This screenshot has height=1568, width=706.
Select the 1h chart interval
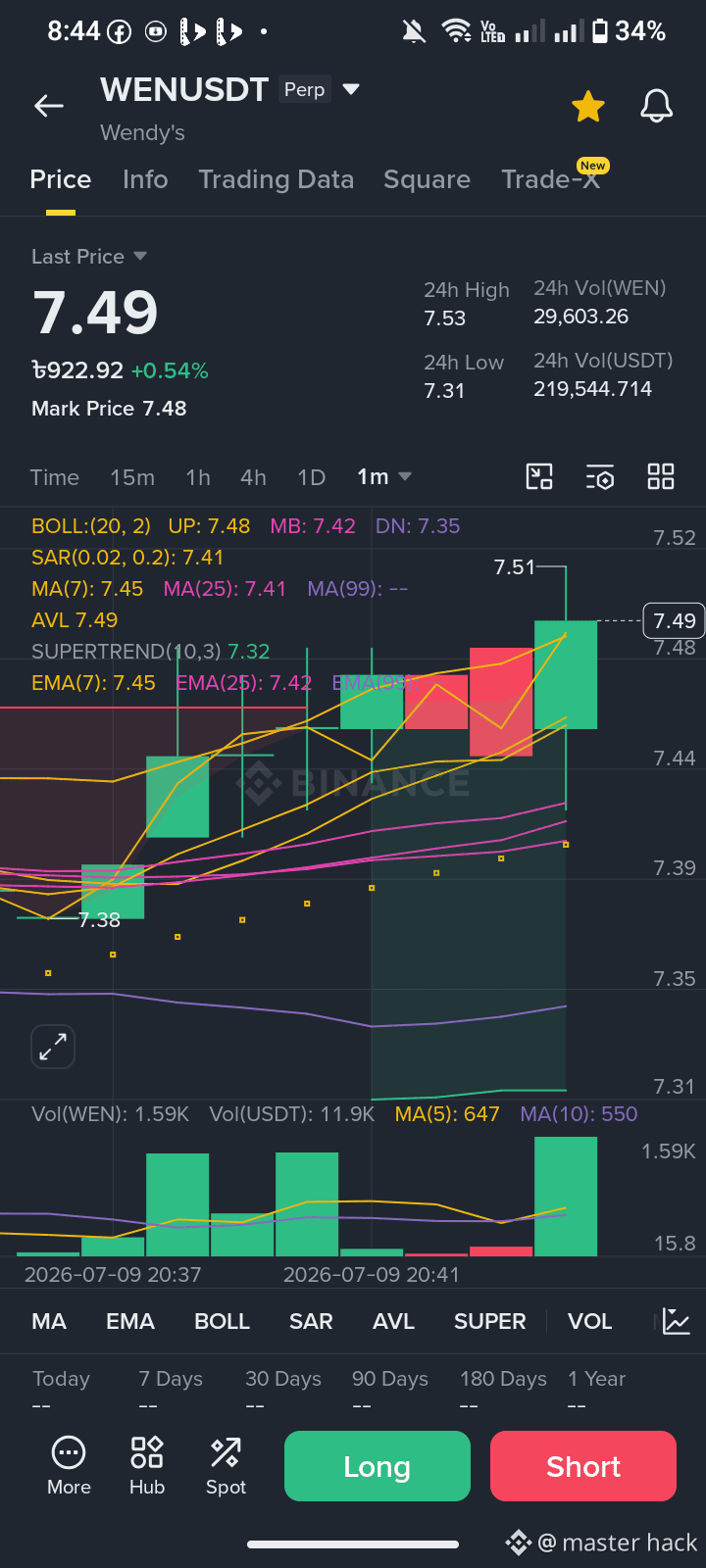tap(198, 477)
